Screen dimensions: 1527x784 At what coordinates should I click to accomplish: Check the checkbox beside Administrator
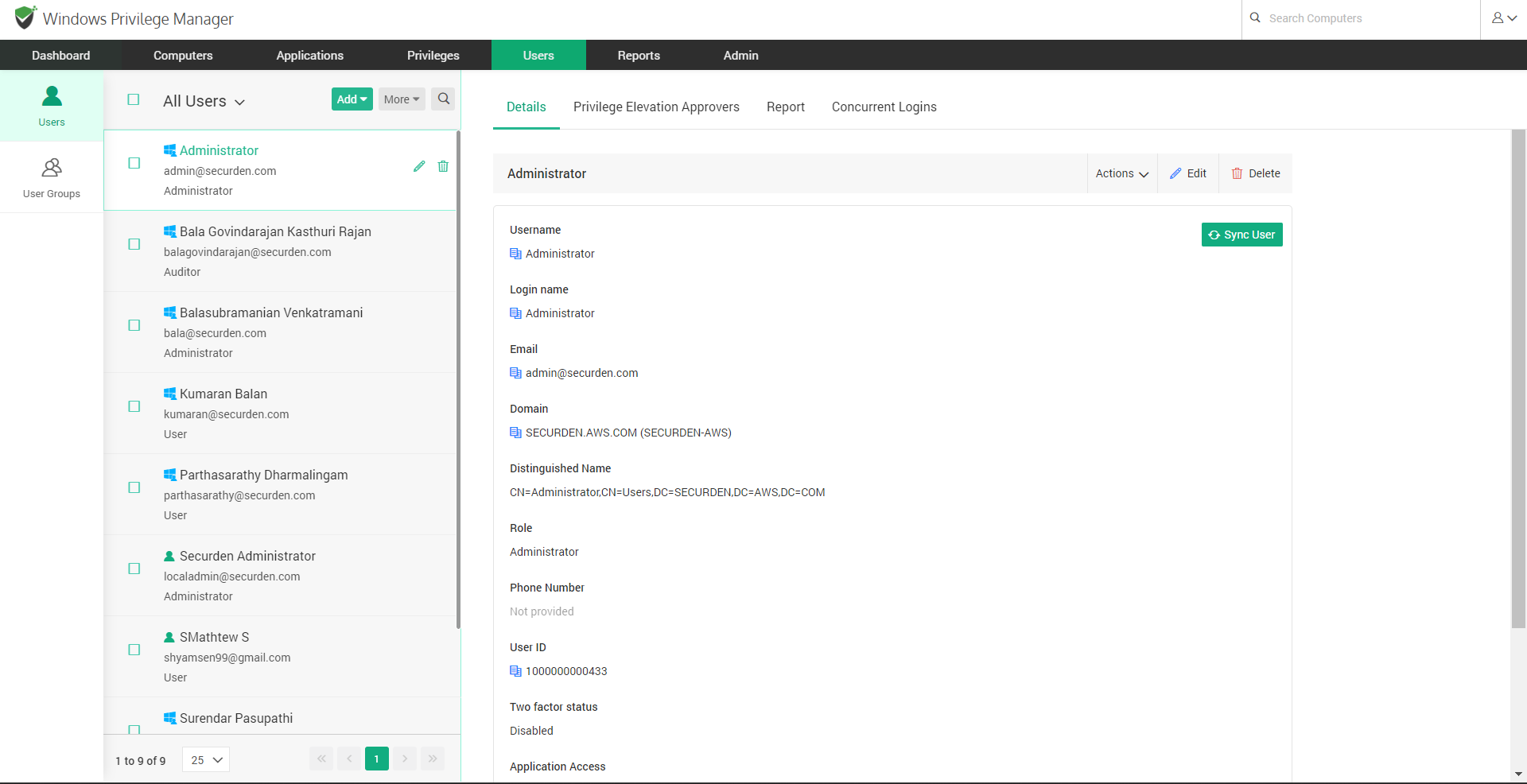133,163
